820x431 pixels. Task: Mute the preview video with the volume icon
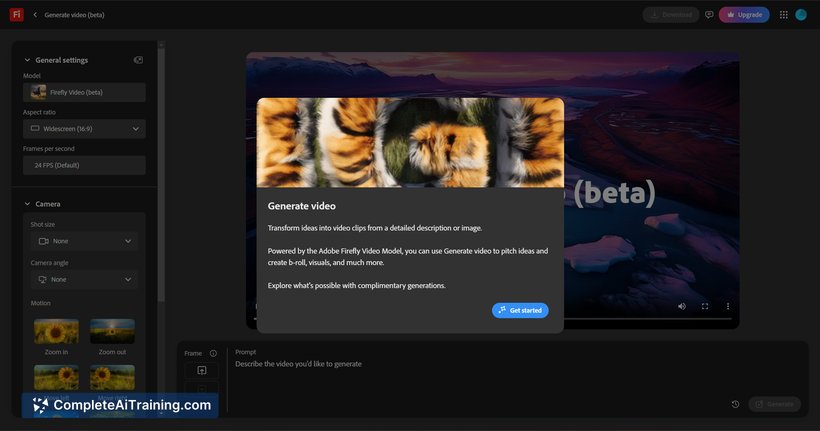pos(682,306)
